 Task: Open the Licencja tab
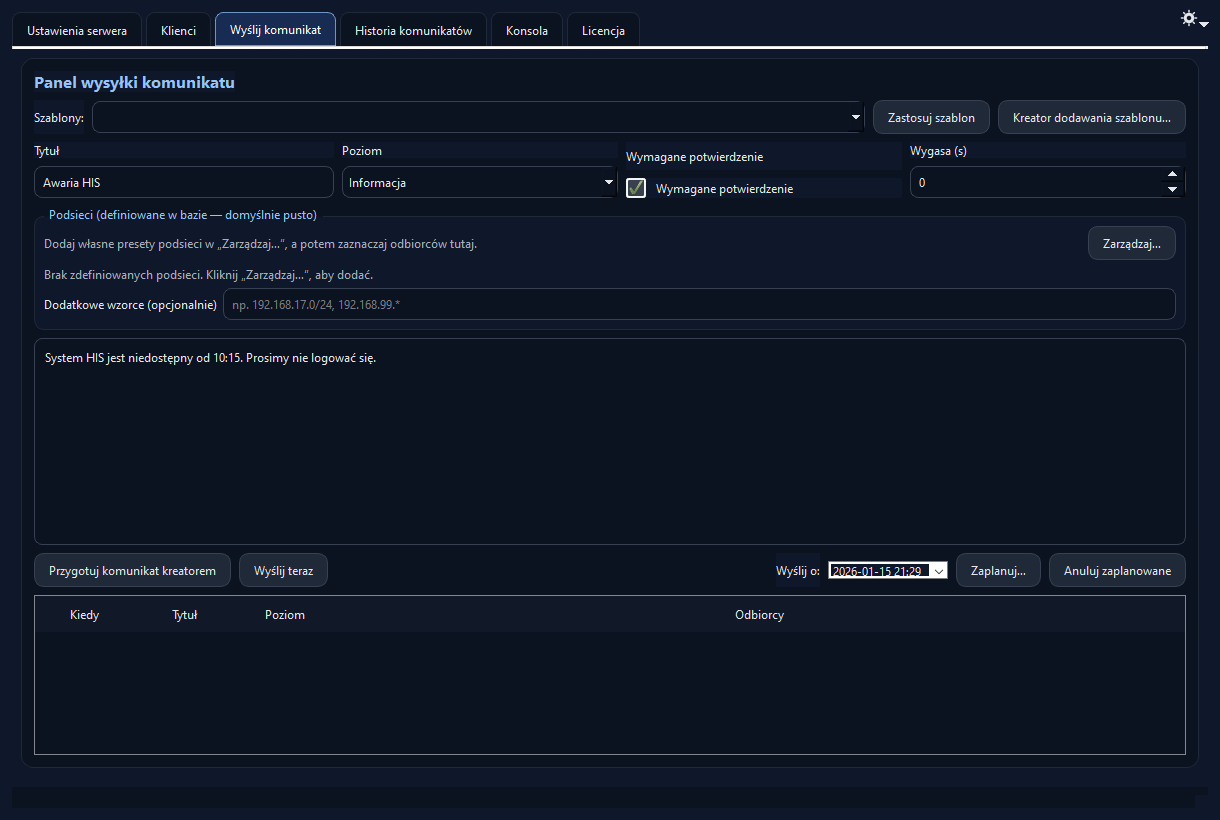pos(603,30)
